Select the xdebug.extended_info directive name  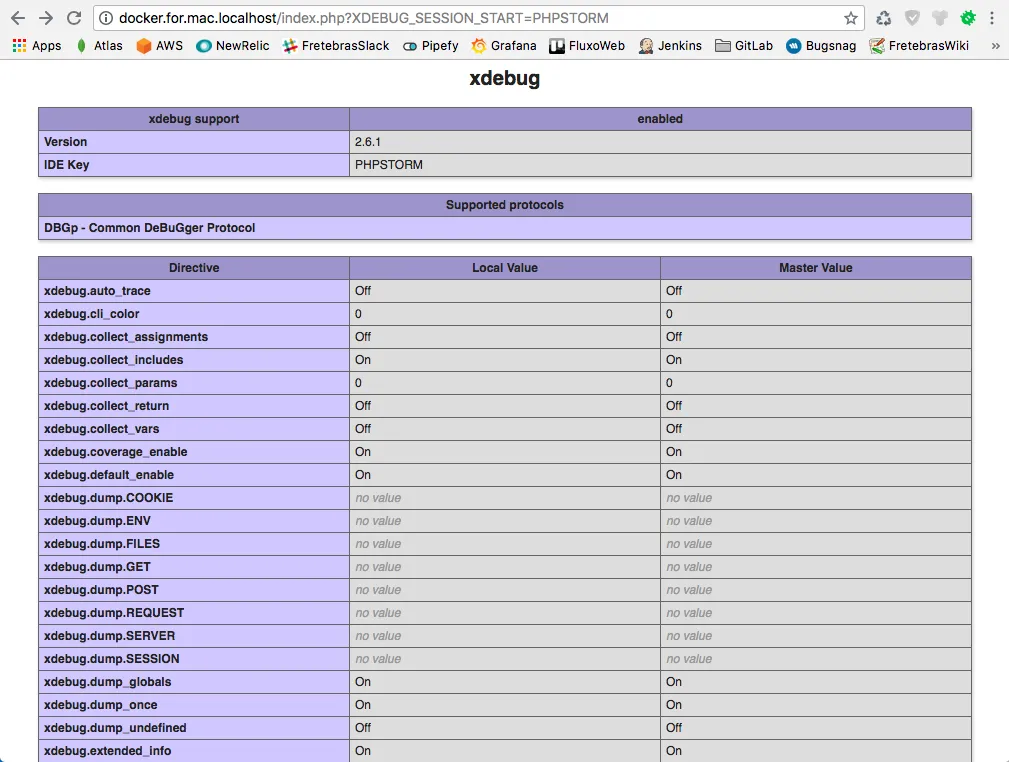(x=107, y=751)
